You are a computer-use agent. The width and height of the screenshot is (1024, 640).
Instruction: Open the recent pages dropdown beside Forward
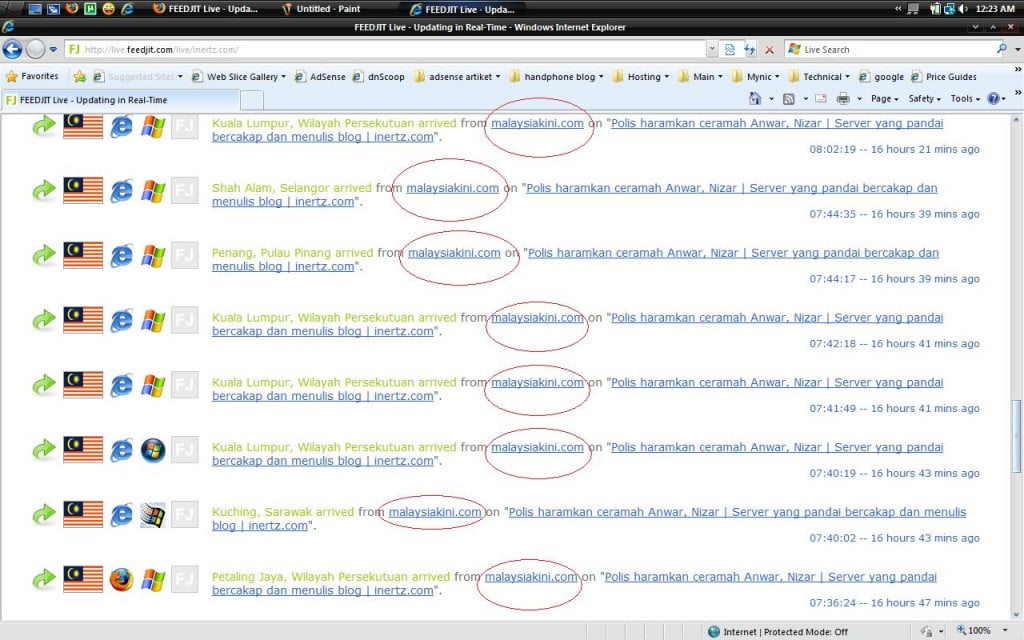tap(54, 50)
